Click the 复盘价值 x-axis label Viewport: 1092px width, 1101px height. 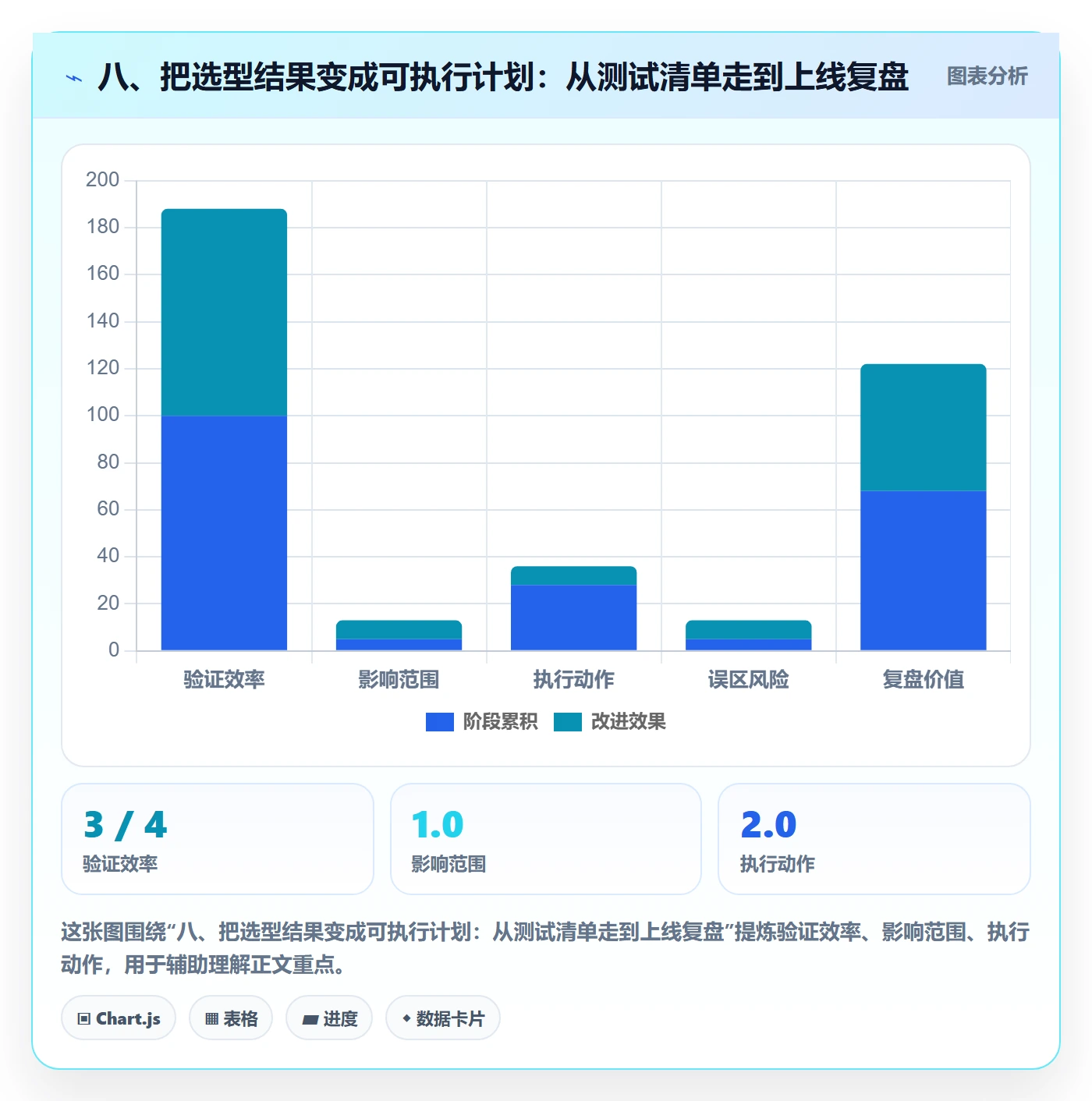click(x=923, y=680)
